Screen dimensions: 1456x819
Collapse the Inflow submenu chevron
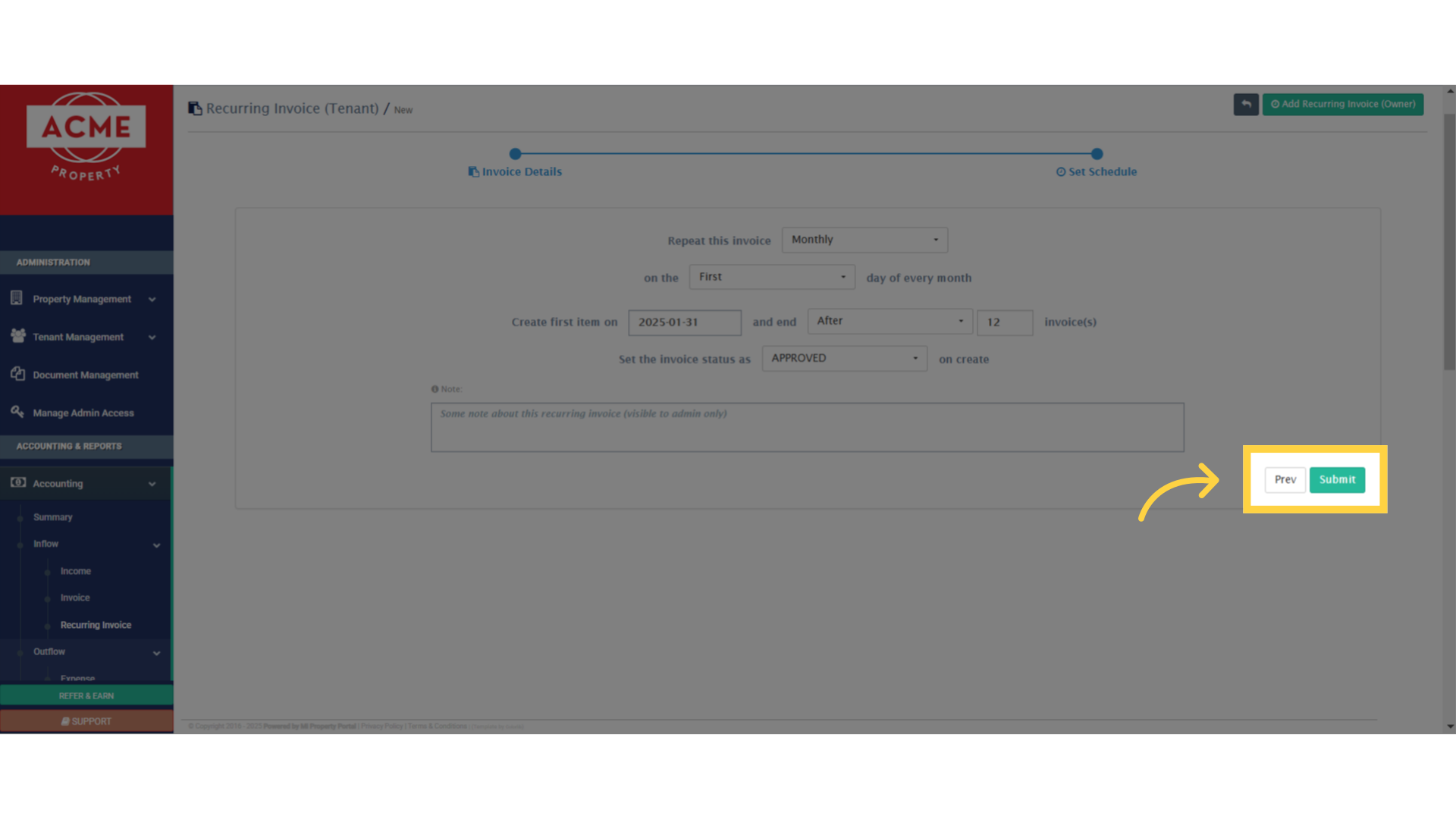156,545
